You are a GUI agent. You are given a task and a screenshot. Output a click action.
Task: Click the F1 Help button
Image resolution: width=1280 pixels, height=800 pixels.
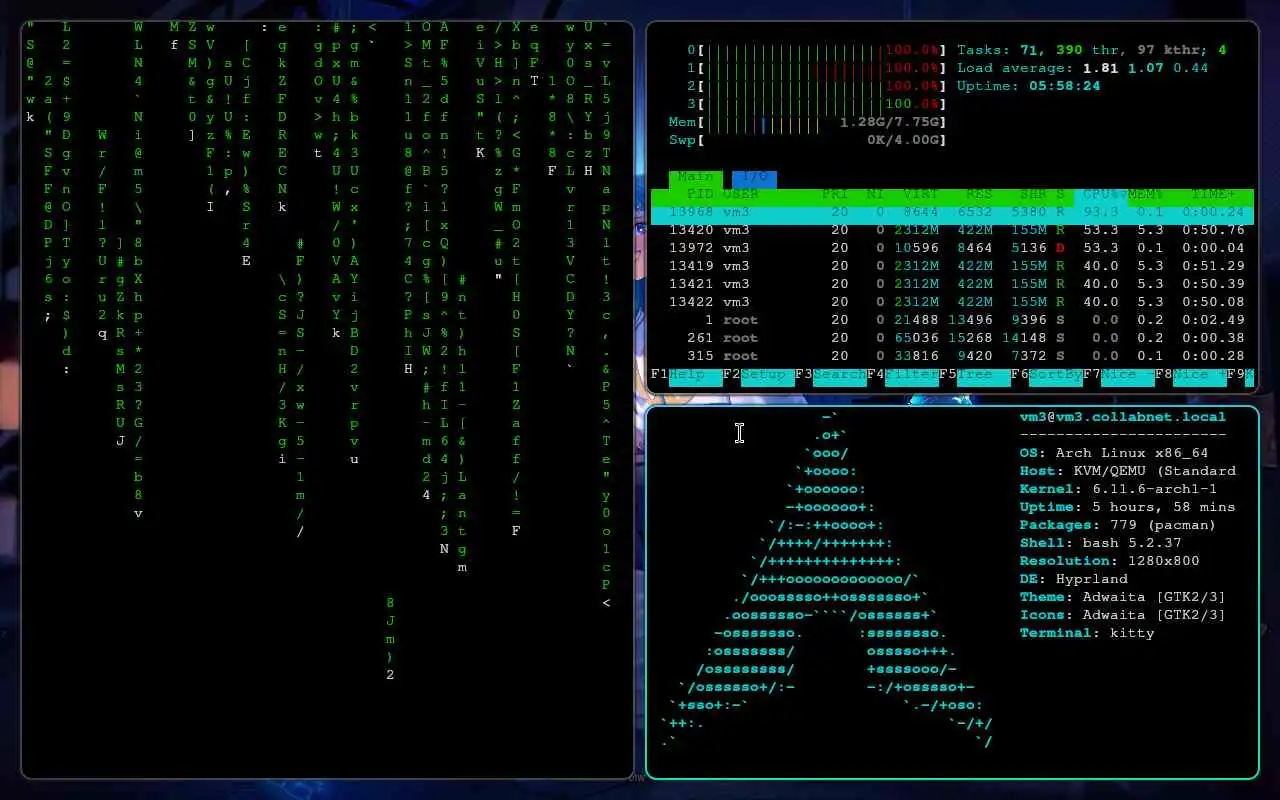click(x=686, y=375)
